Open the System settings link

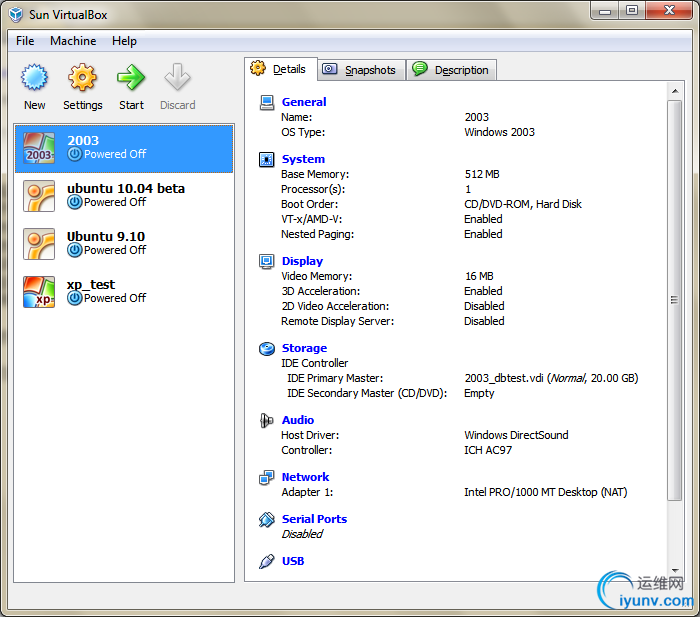click(x=303, y=159)
